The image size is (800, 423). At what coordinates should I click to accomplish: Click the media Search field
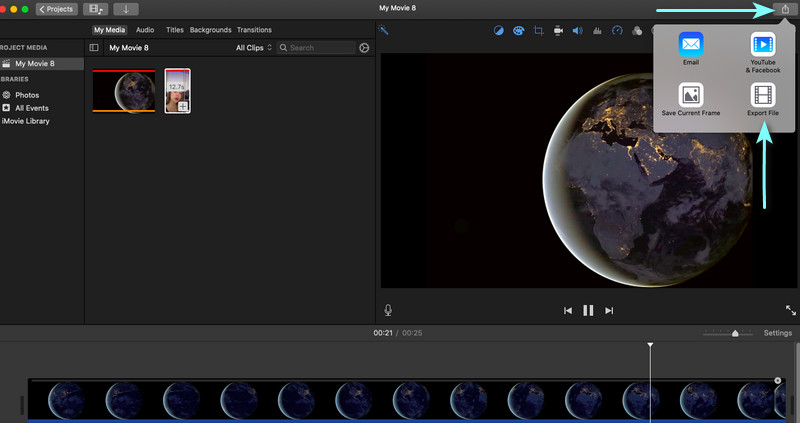[316, 47]
